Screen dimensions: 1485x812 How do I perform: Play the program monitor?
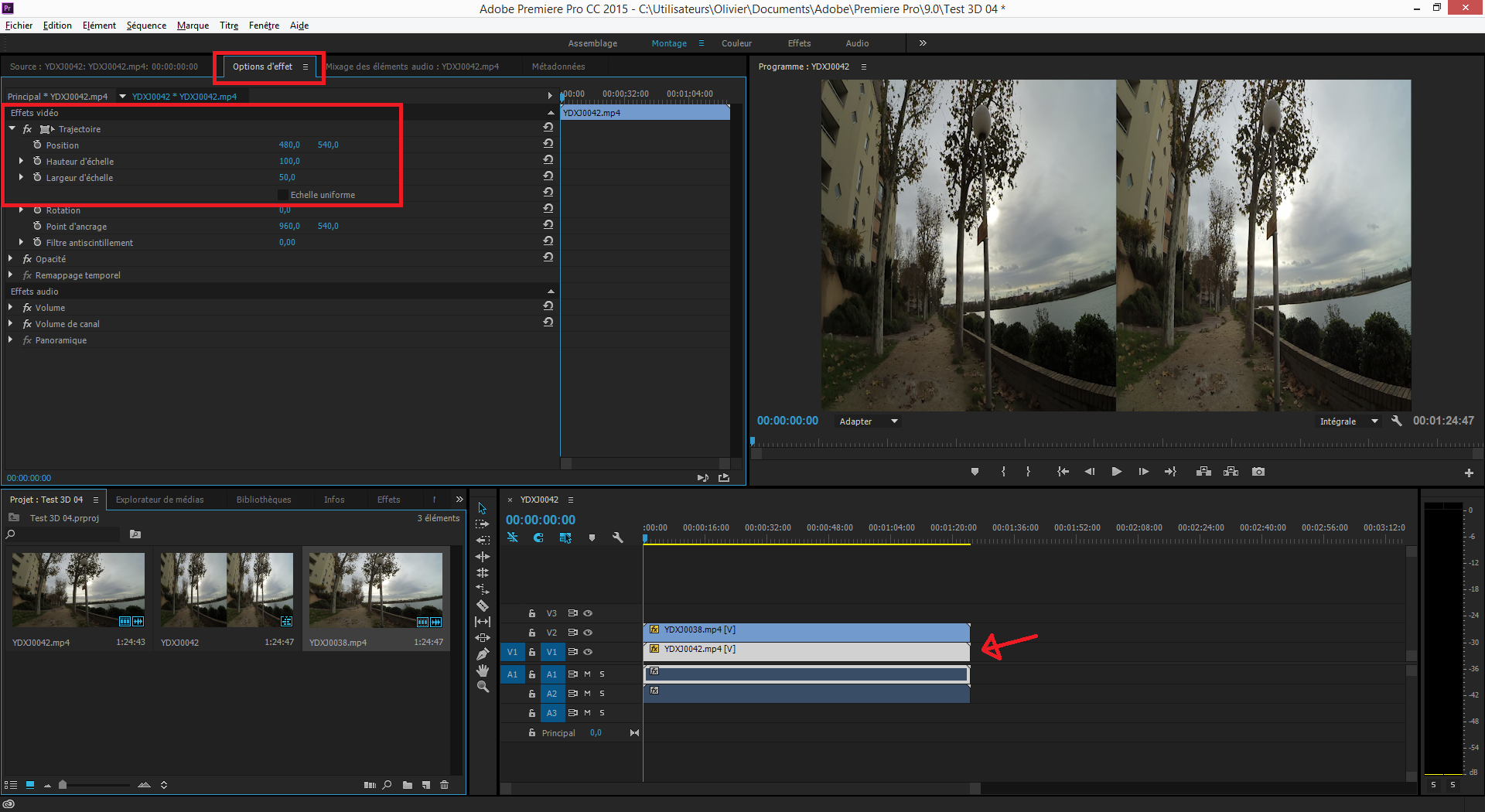[1116, 472]
